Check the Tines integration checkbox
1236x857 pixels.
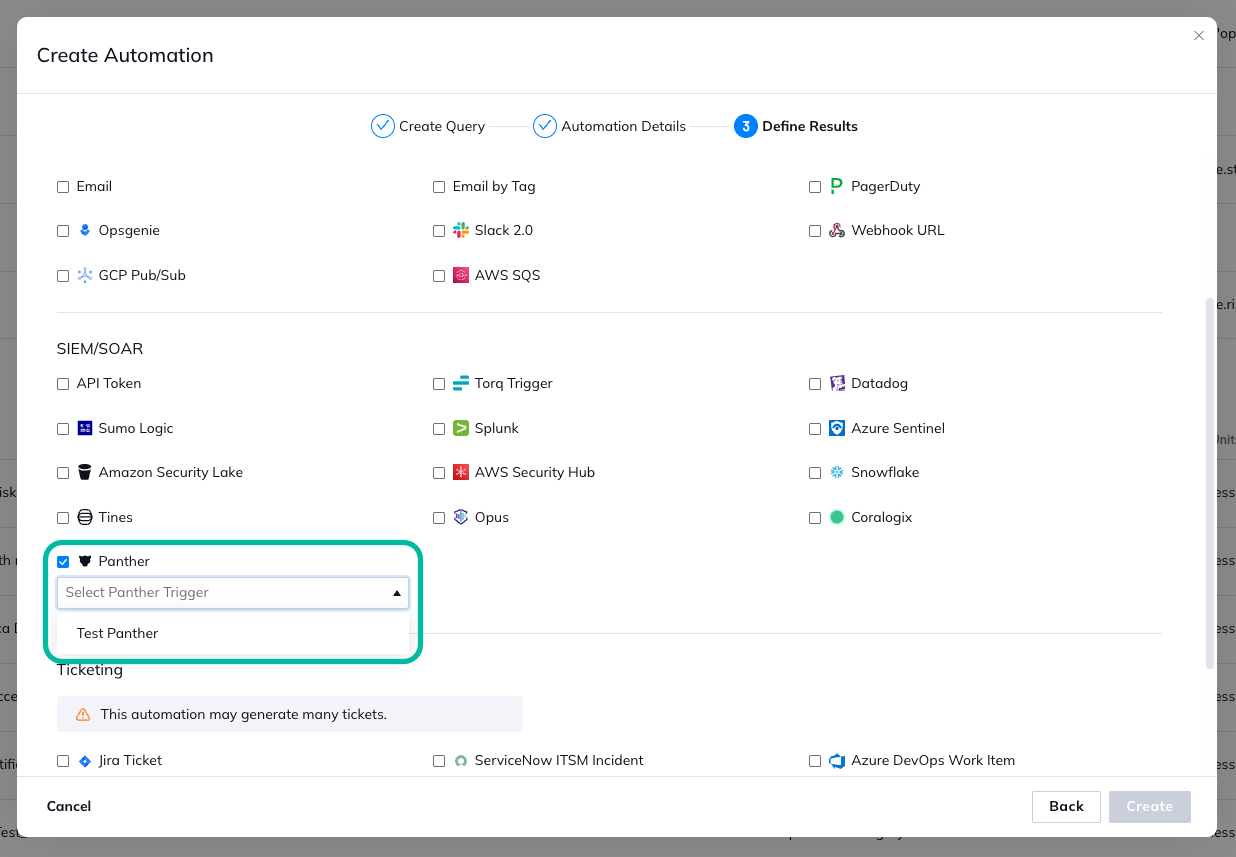(x=63, y=517)
